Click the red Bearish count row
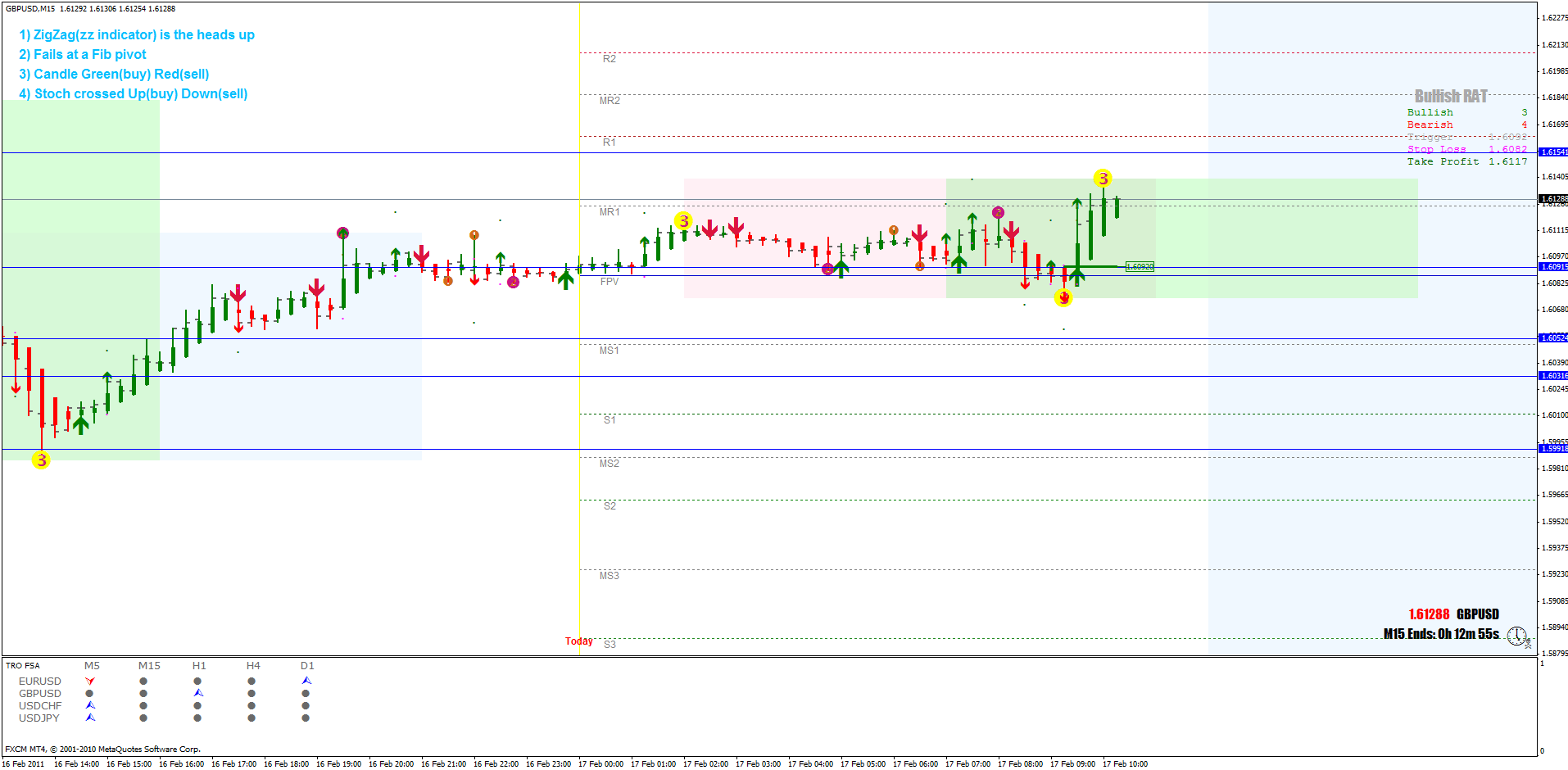 (1467, 125)
